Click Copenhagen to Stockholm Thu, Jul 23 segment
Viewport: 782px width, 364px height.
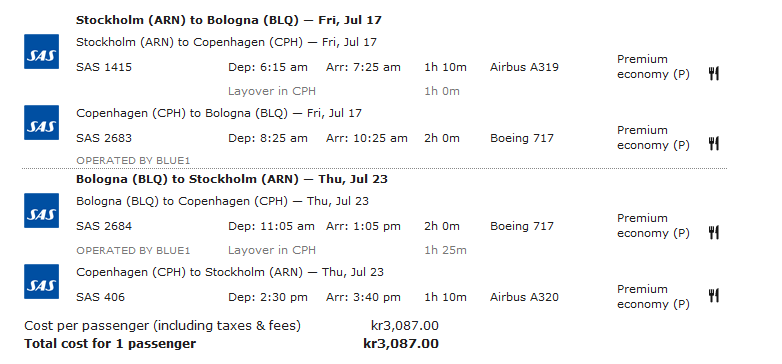230,272
